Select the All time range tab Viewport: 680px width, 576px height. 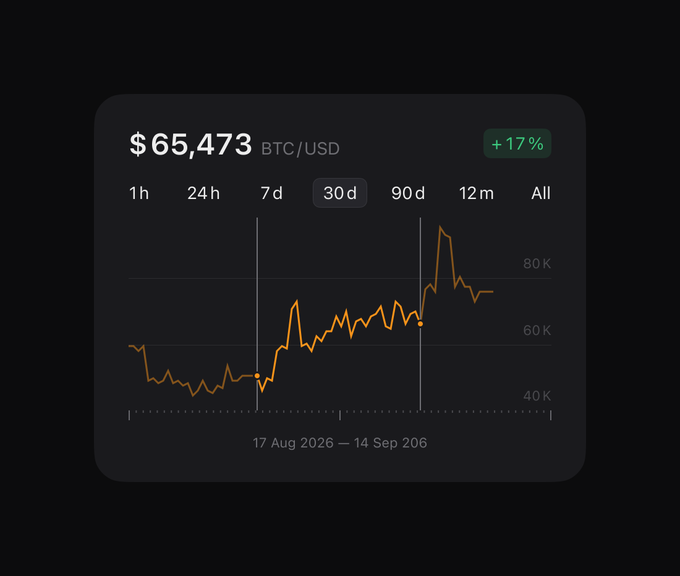tap(541, 193)
